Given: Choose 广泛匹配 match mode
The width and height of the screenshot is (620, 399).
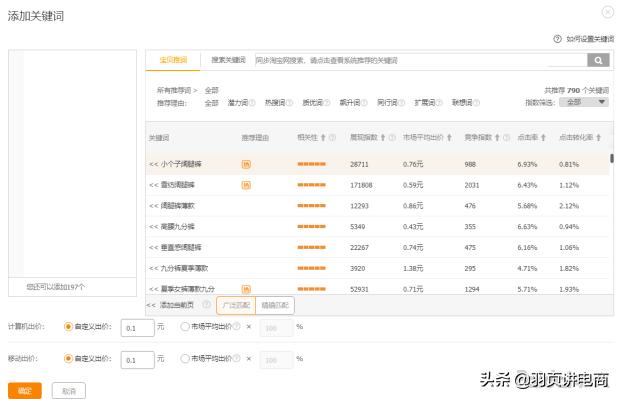Looking at the screenshot, I should [236, 305].
